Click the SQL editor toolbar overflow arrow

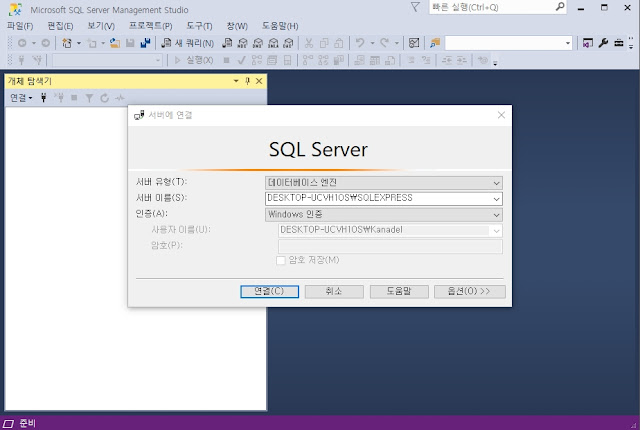[495, 63]
